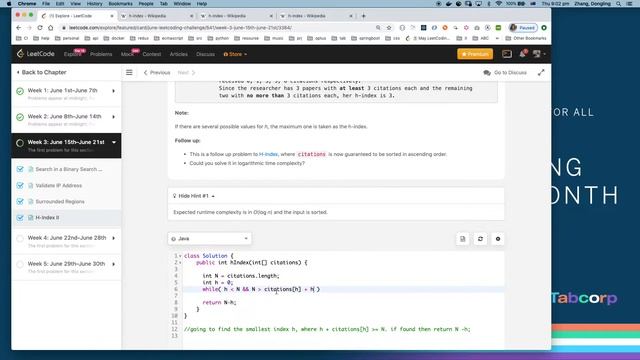This screenshot has height=360, width=640.
Task: Open the browser home page
Action: click(51, 28)
